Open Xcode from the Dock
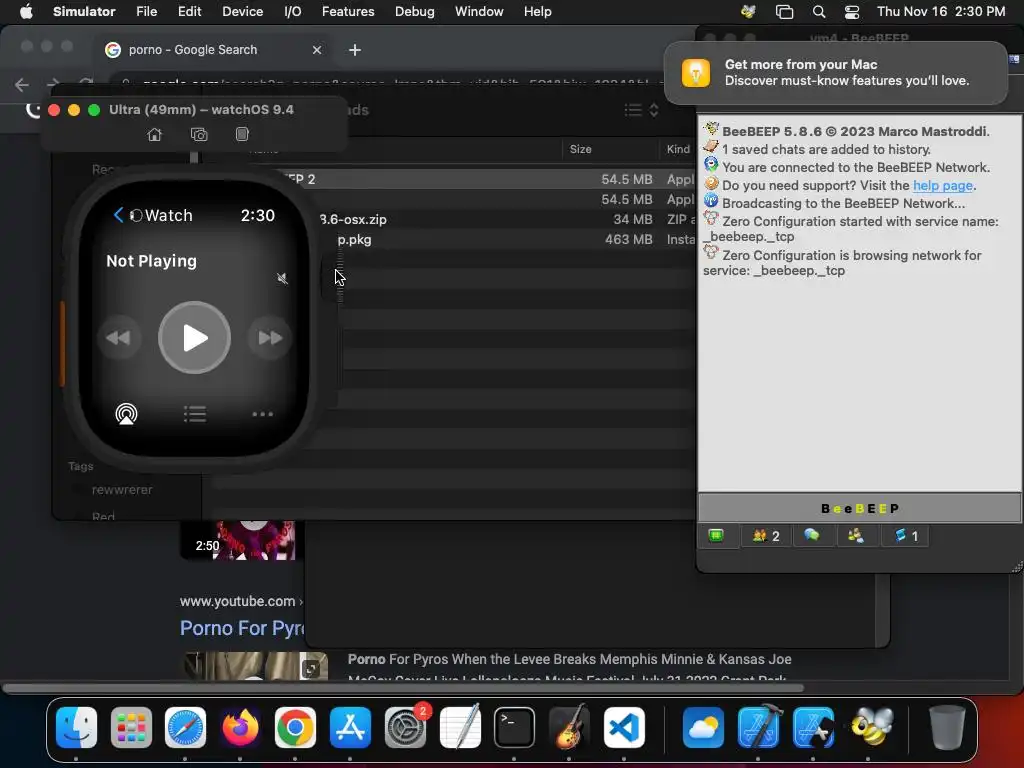This screenshot has width=1024, height=768. coord(758,728)
